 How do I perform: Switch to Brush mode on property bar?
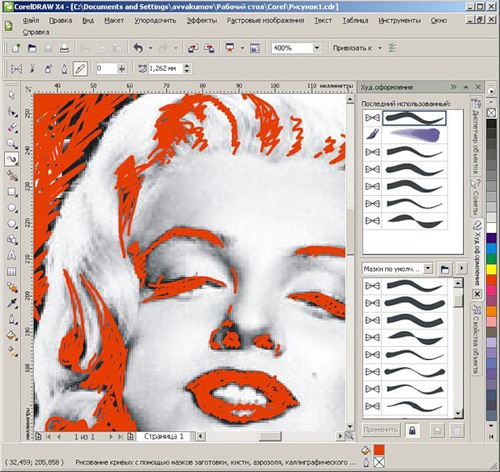(32, 69)
